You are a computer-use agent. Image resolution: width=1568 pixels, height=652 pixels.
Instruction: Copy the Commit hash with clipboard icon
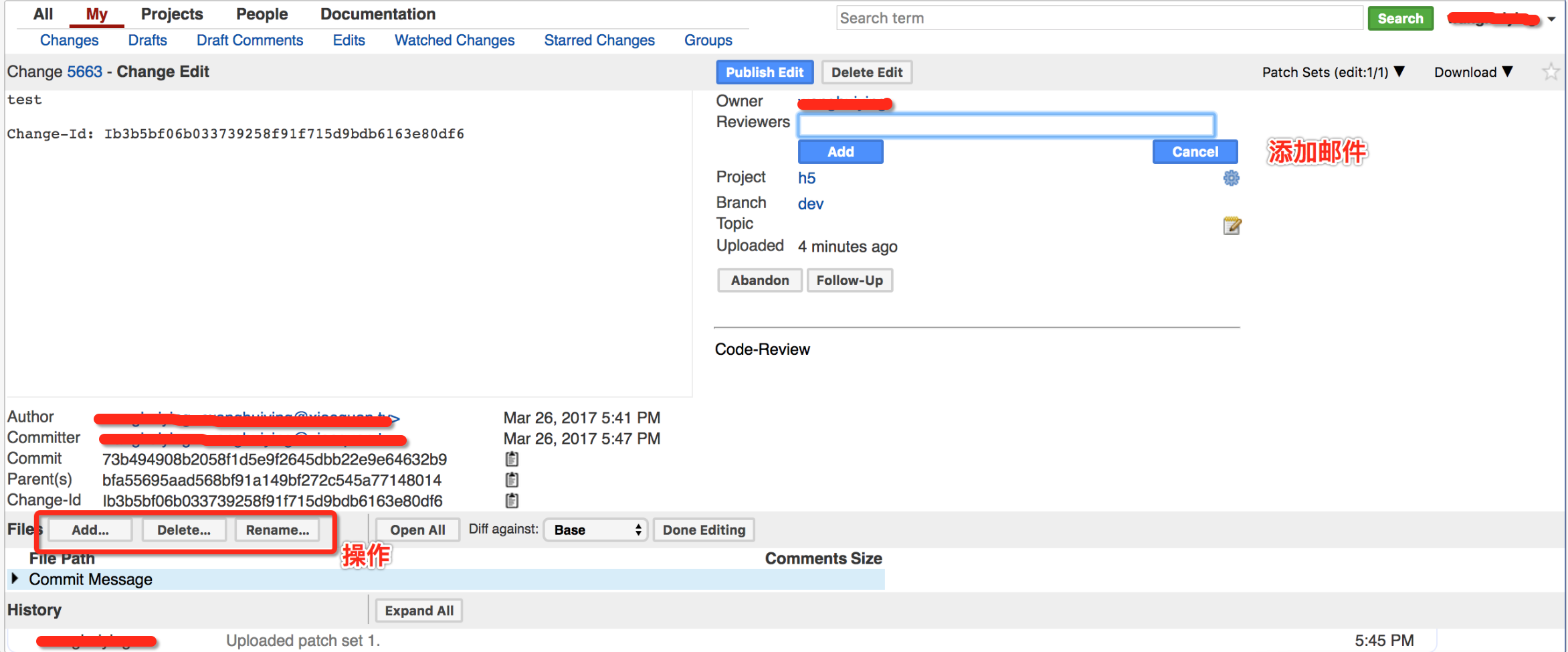[512, 459]
